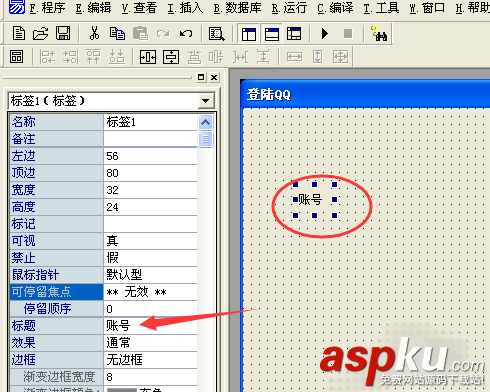Viewport: 490px width, 392px height.
Task: Open the 鼠标指针 value 默认型
Action: [x=150, y=275]
